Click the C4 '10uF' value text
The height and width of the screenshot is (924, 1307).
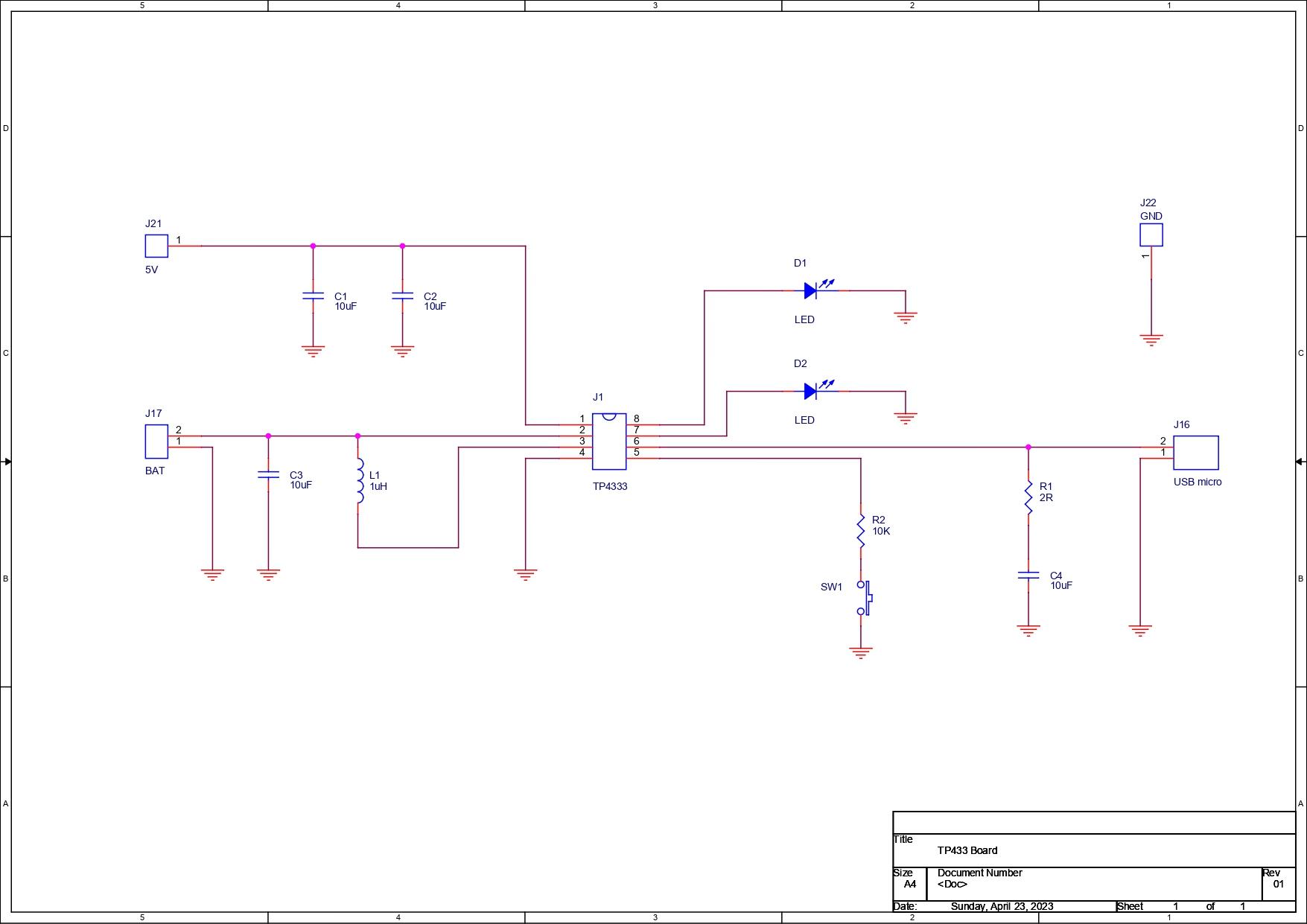pos(1061,585)
